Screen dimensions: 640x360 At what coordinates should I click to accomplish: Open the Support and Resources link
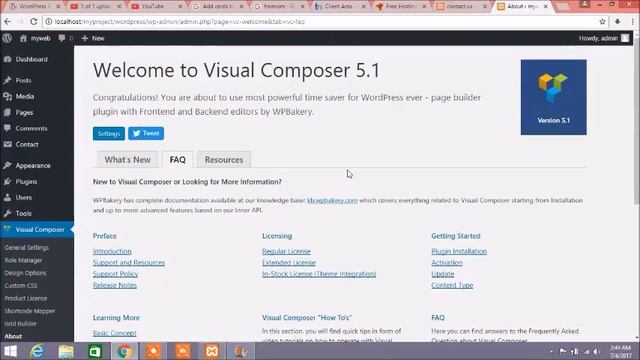pos(129,262)
